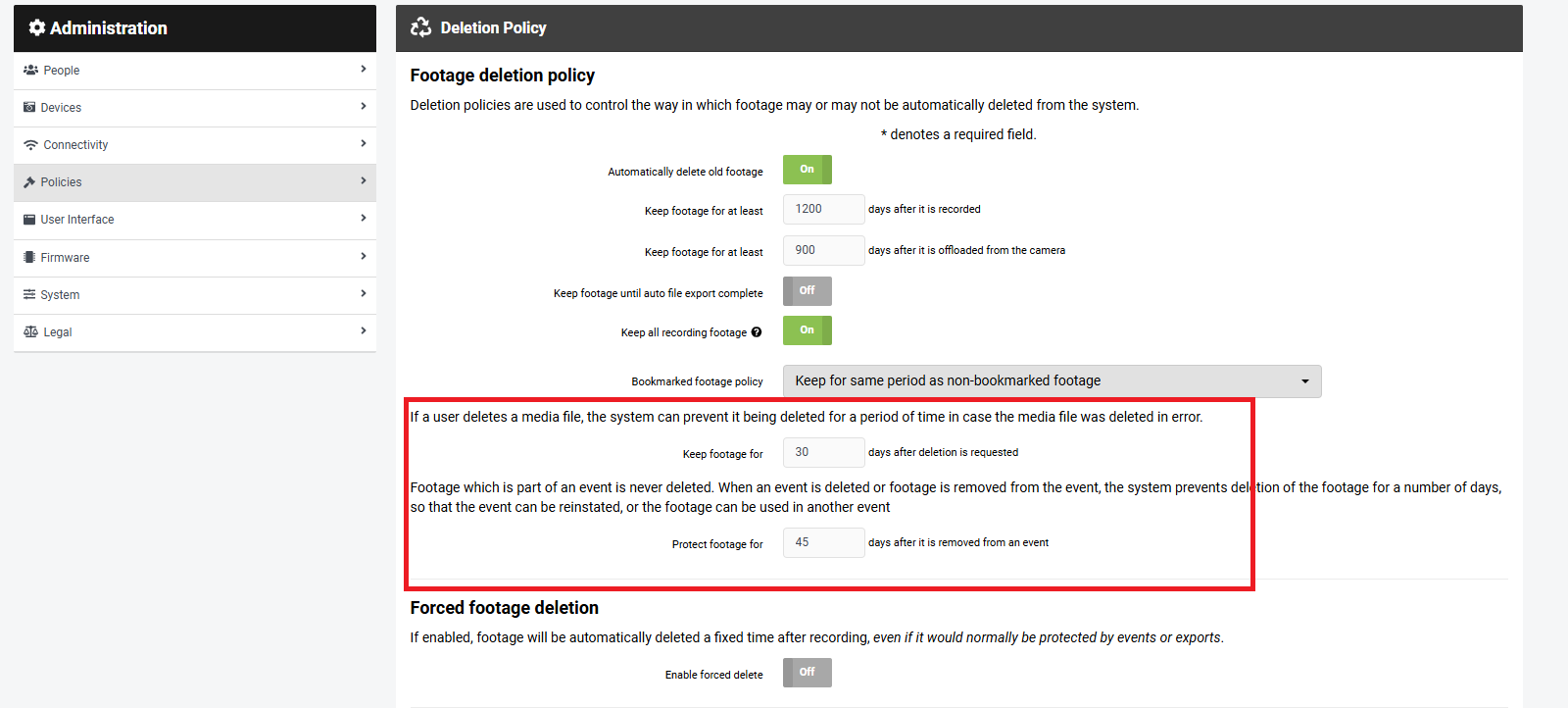
Task: Click the Devices camera icon
Action: [x=29, y=107]
